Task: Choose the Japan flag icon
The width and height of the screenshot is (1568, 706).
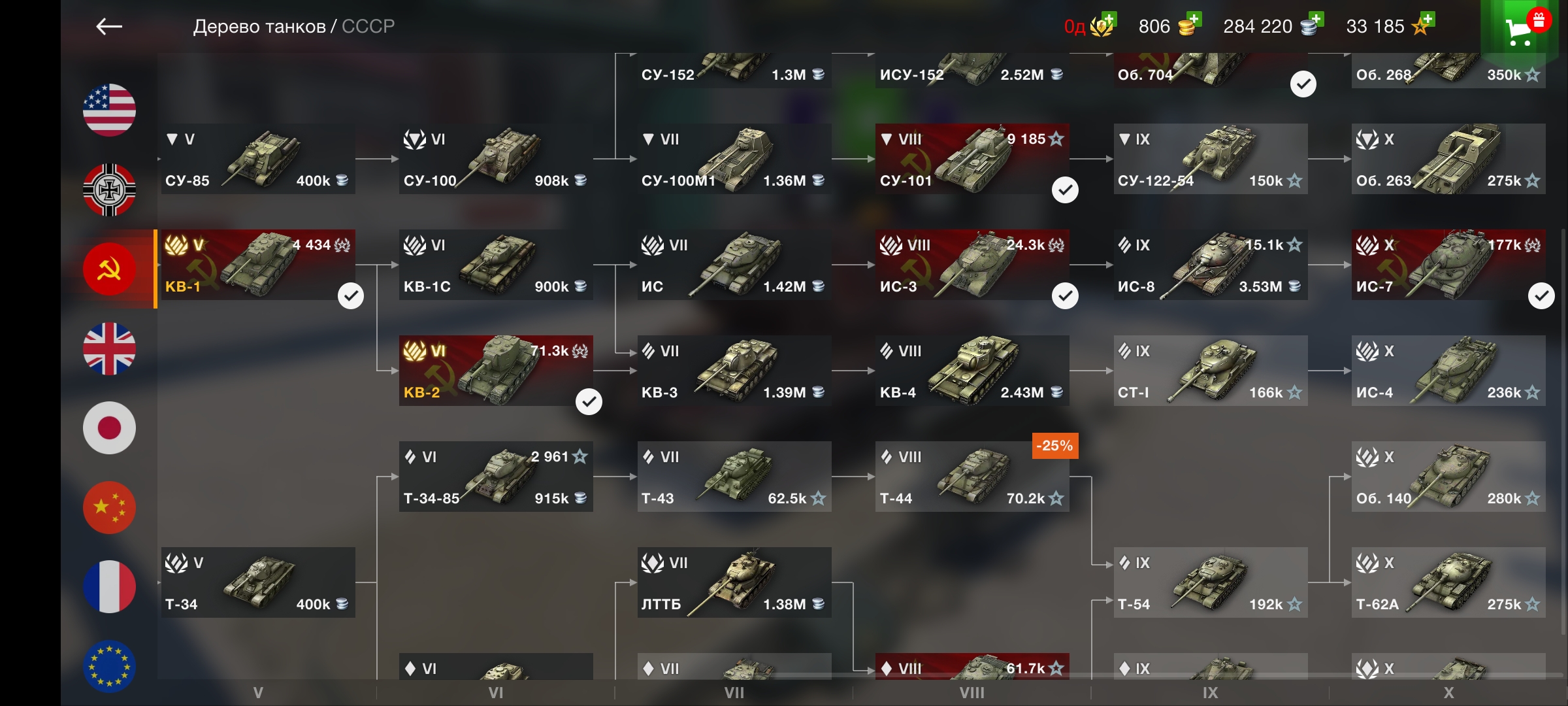Action: [x=109, y=428]
